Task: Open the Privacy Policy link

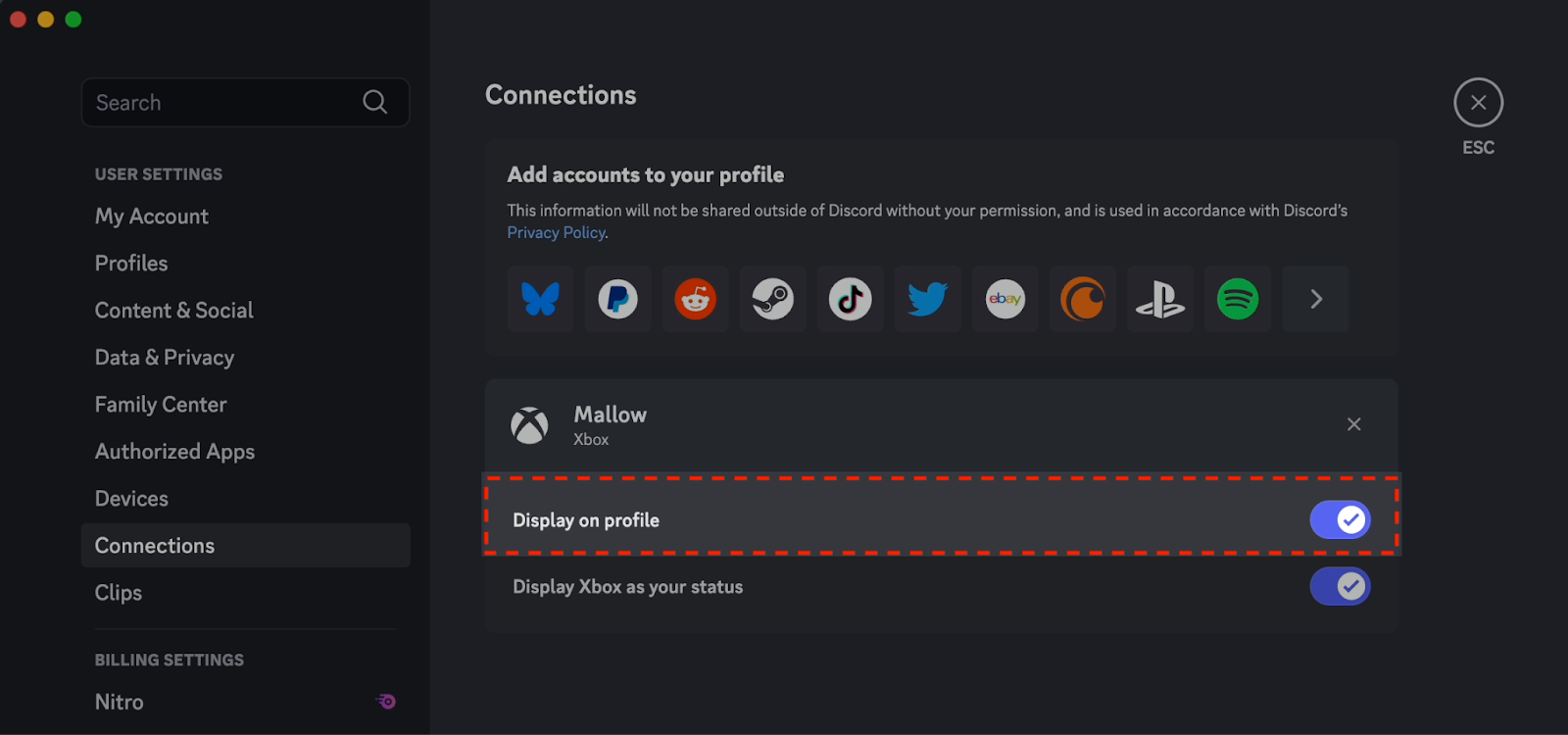Action: pyautogui.click(x=556, y=232)
